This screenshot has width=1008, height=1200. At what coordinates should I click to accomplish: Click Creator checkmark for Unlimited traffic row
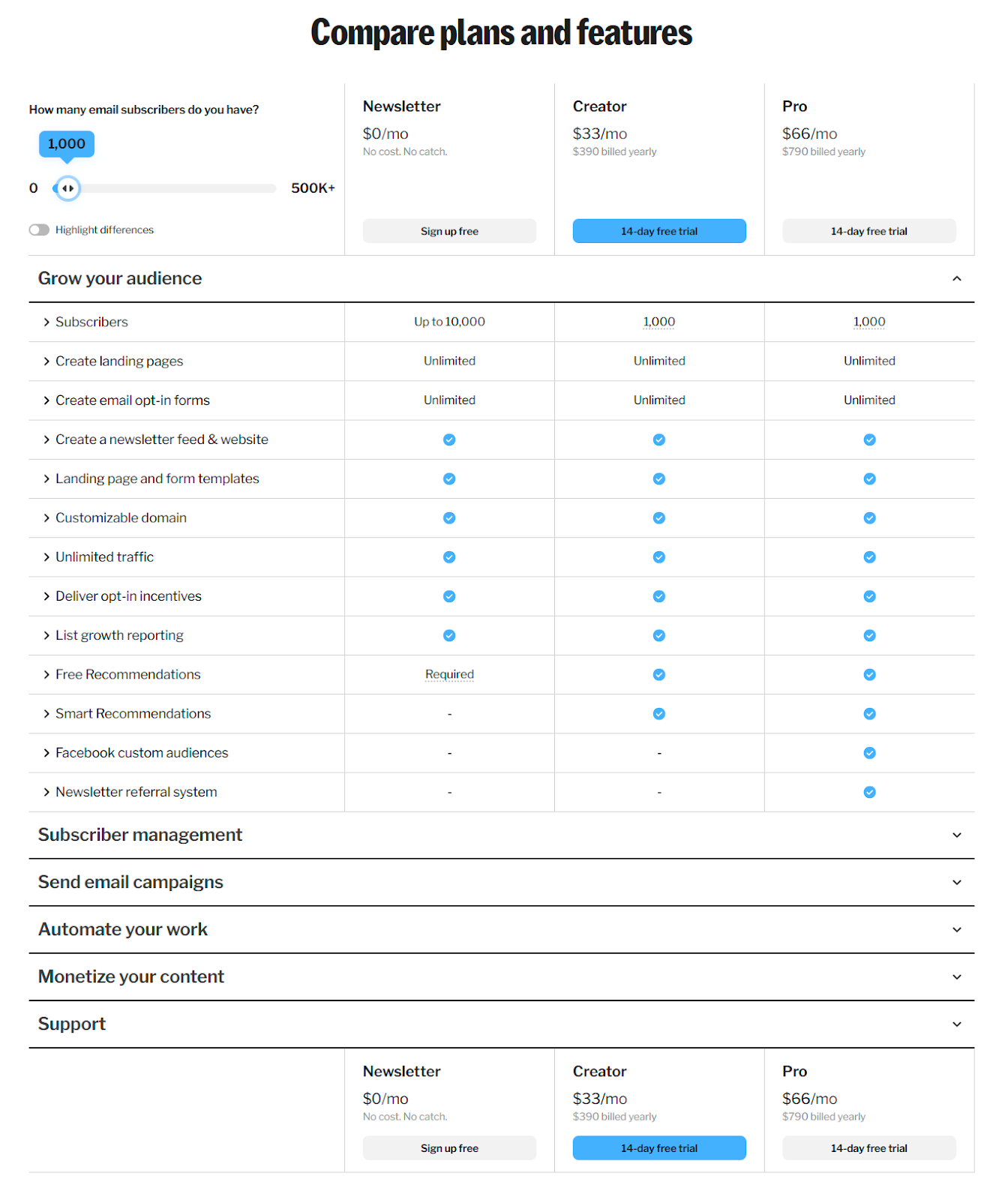658,557
